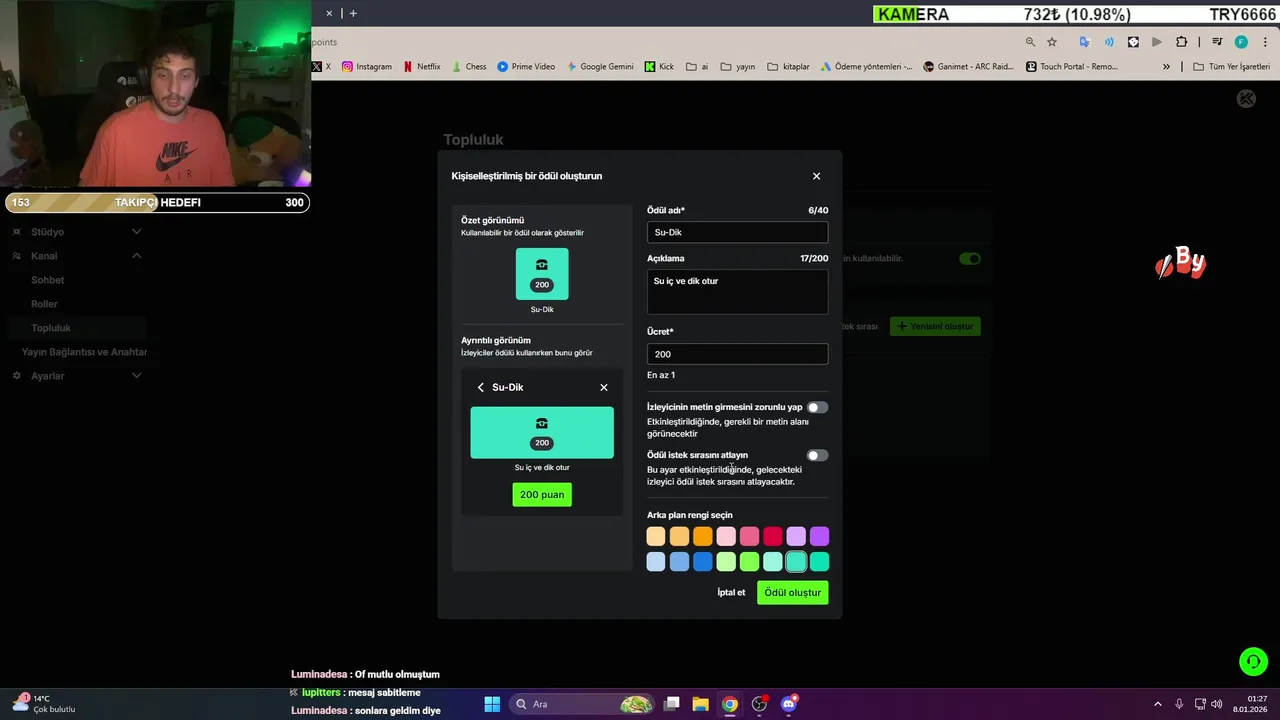Collapse the Kanal sidebar section
Image resolution: width=1280 pixels, height=720 pixels.
[x=137, y=256]
